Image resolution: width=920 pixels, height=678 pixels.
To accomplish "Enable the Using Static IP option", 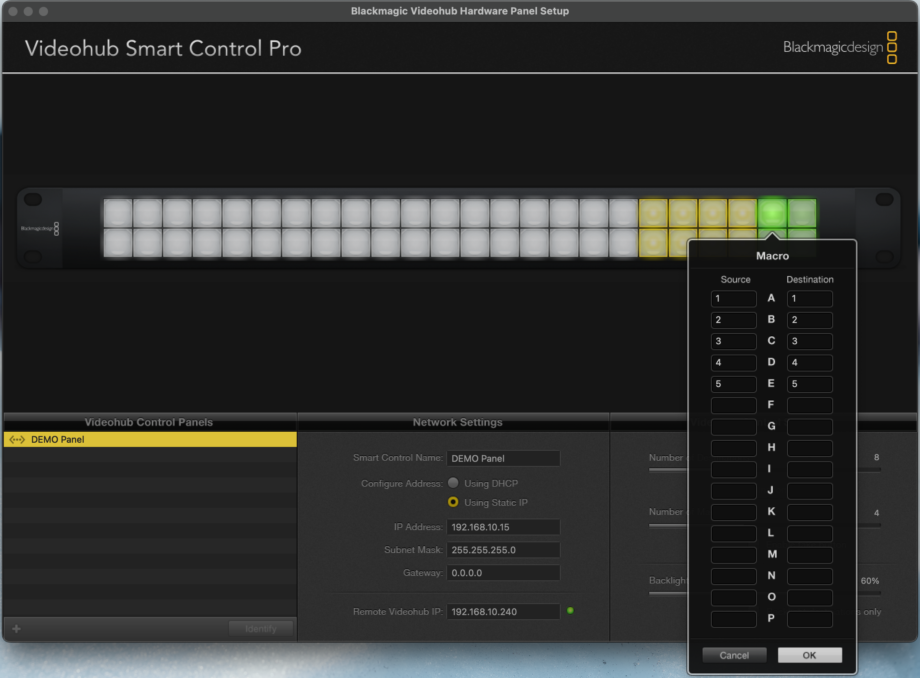I will pos(455,502).
